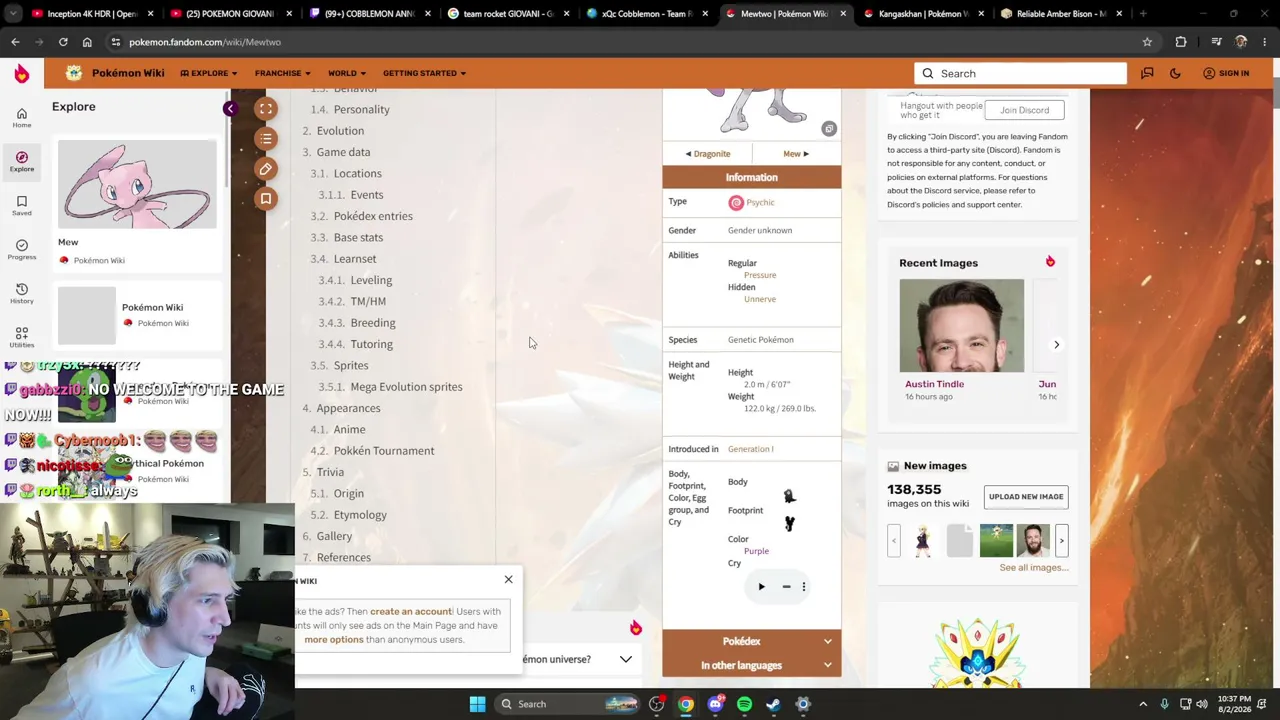Open the Progress sidebar section

tap(21, 250)
